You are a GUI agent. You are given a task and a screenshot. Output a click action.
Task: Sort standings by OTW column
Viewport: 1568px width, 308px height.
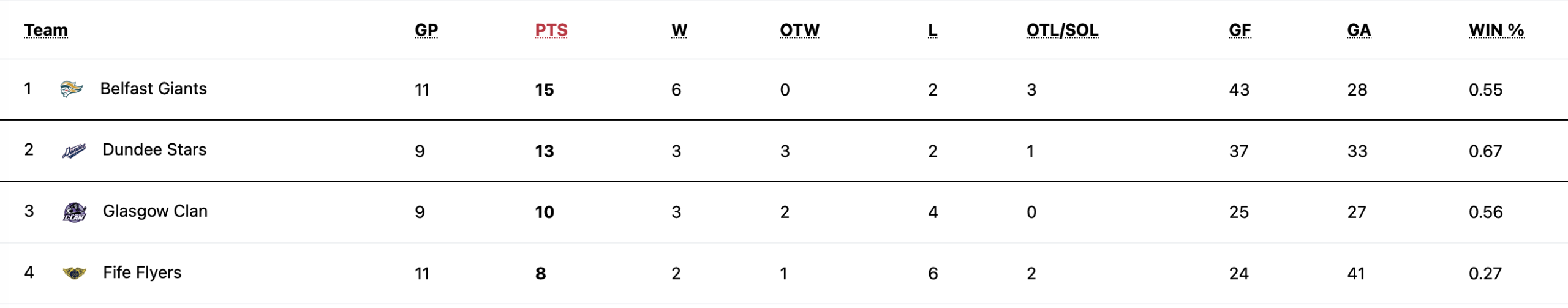[799, 30]
